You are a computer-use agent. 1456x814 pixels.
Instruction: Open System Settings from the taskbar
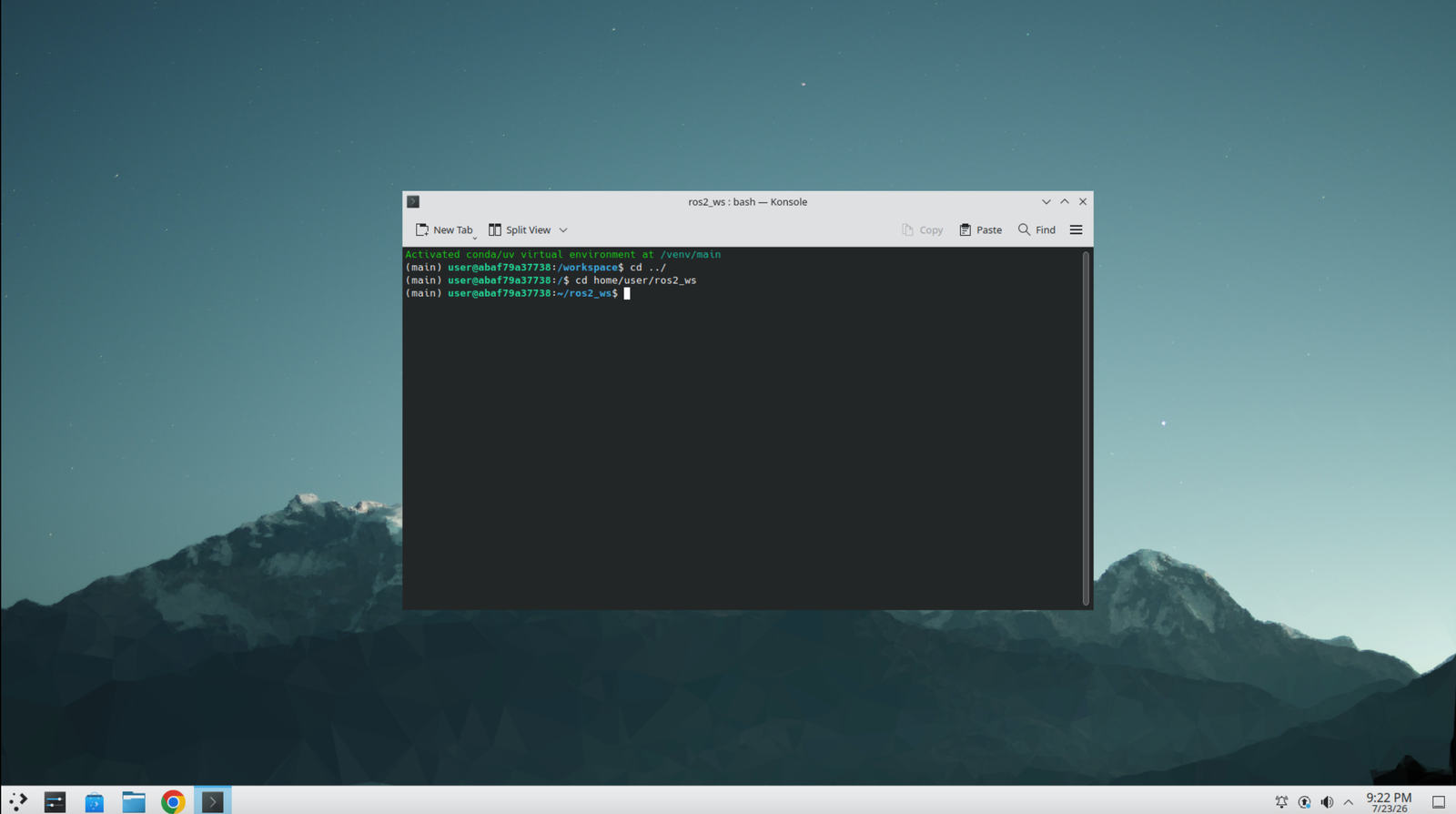pos(55,801)
